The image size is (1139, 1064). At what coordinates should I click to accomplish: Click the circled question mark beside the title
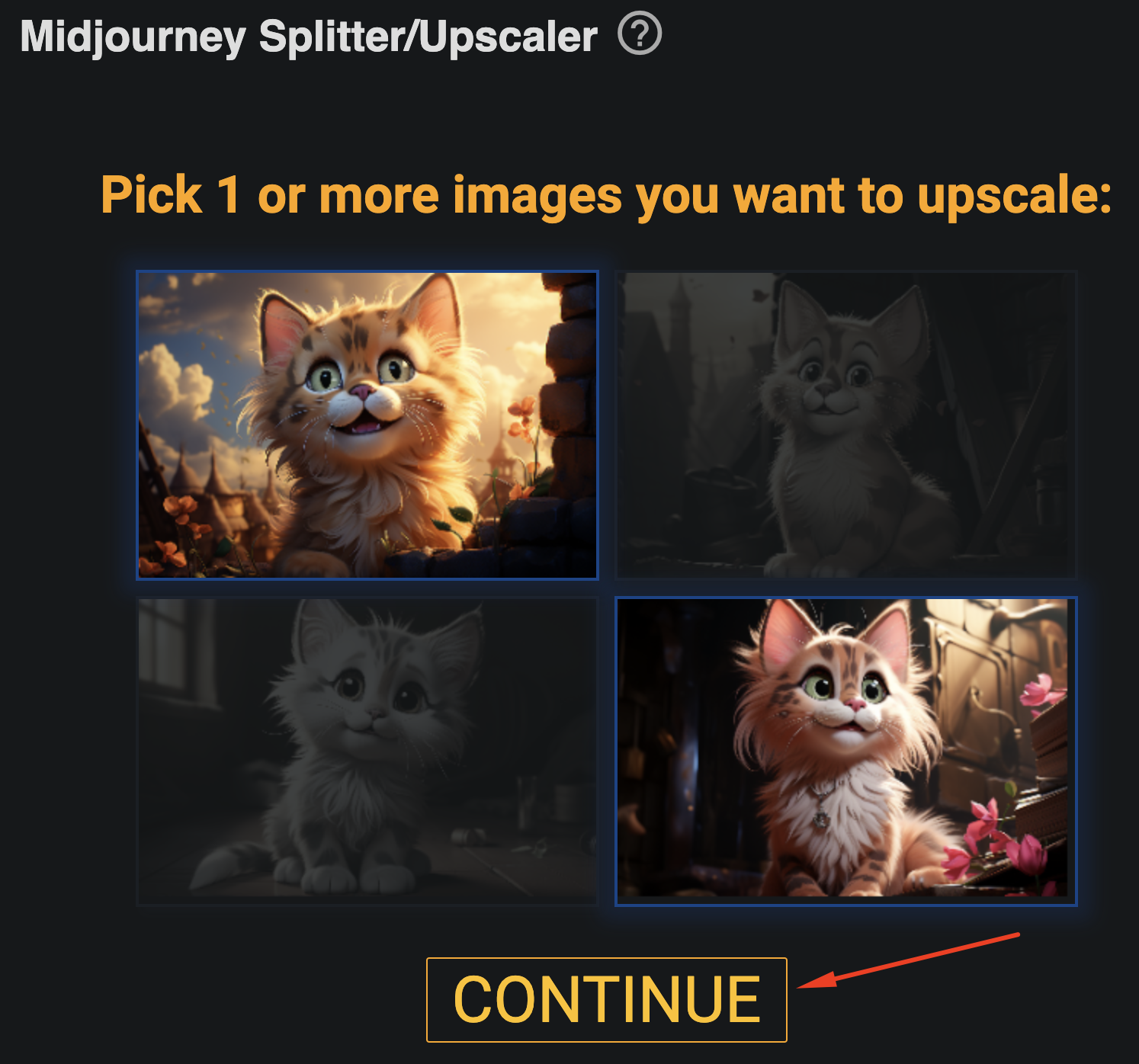[x=640, y=34]
